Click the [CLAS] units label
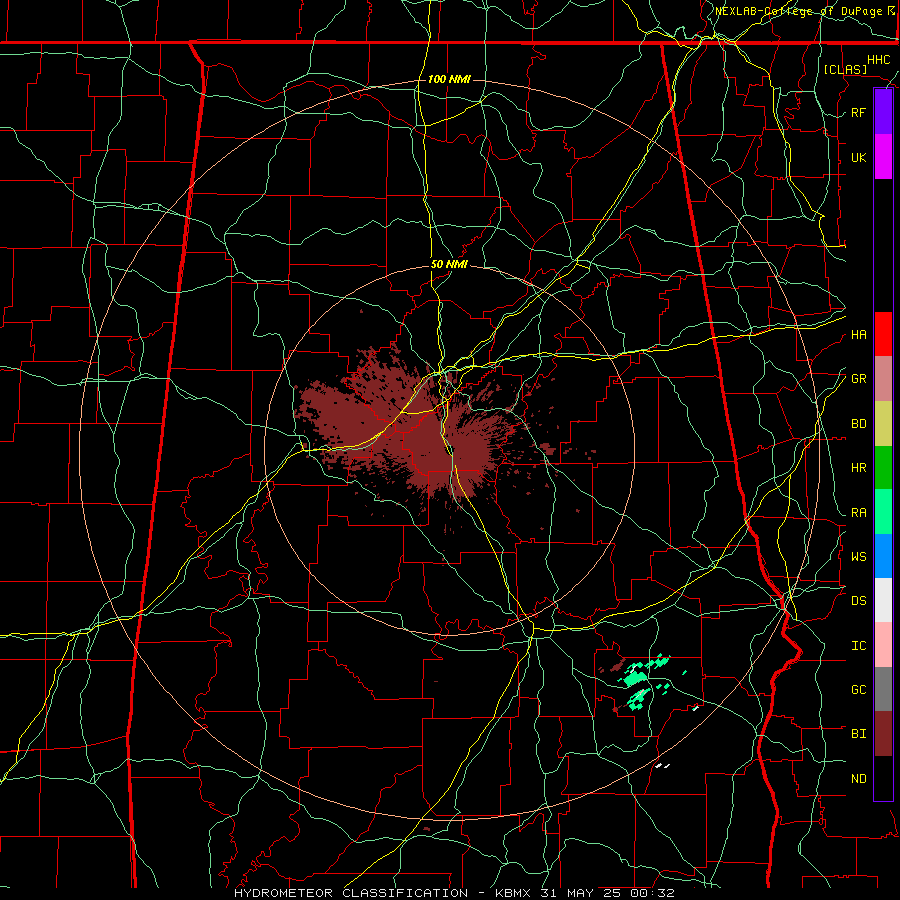The image size is (900, 900). pyautogui.click(x=845, y=69)
